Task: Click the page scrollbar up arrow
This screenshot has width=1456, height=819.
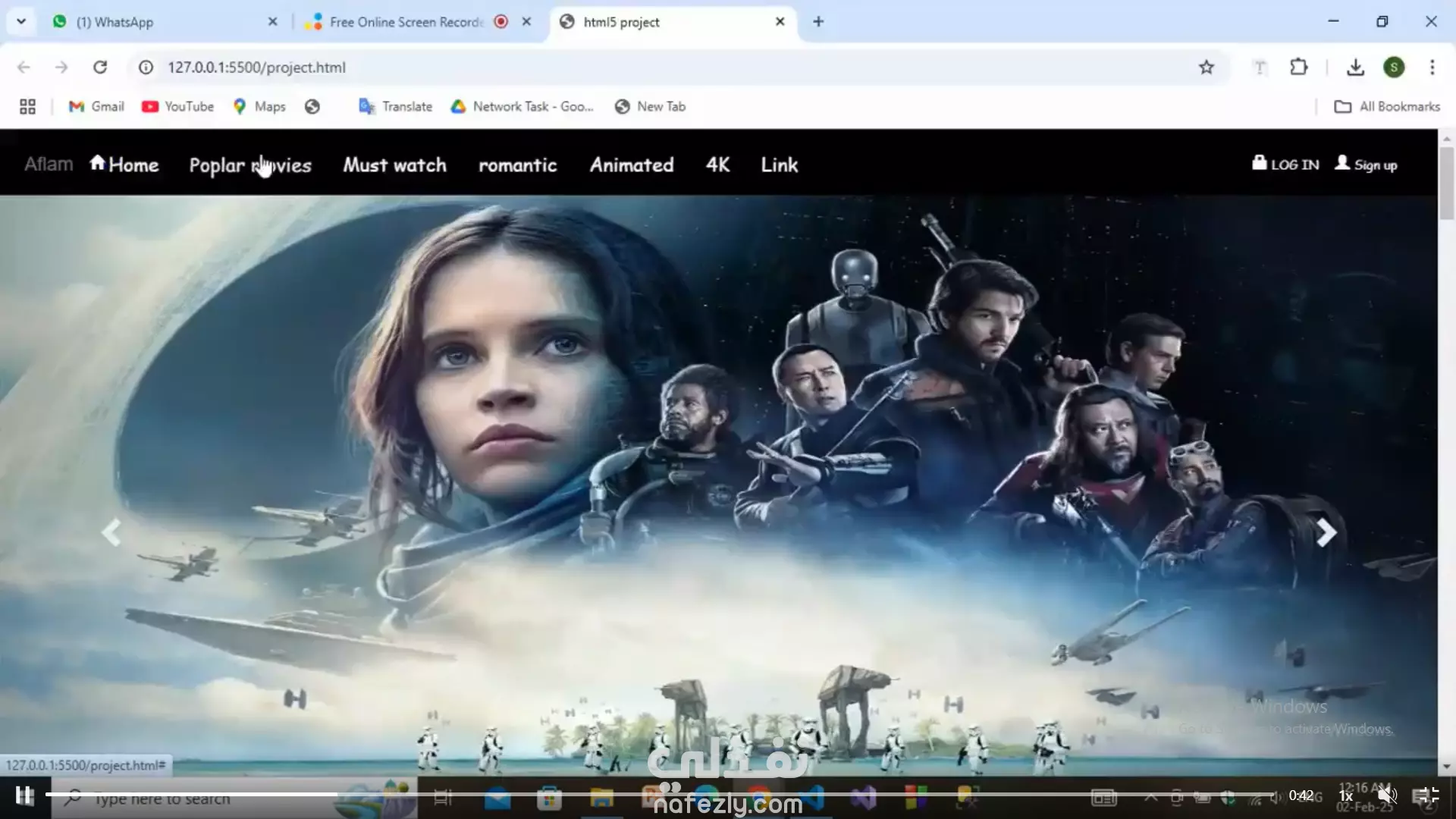Action: pos(1446,139)
